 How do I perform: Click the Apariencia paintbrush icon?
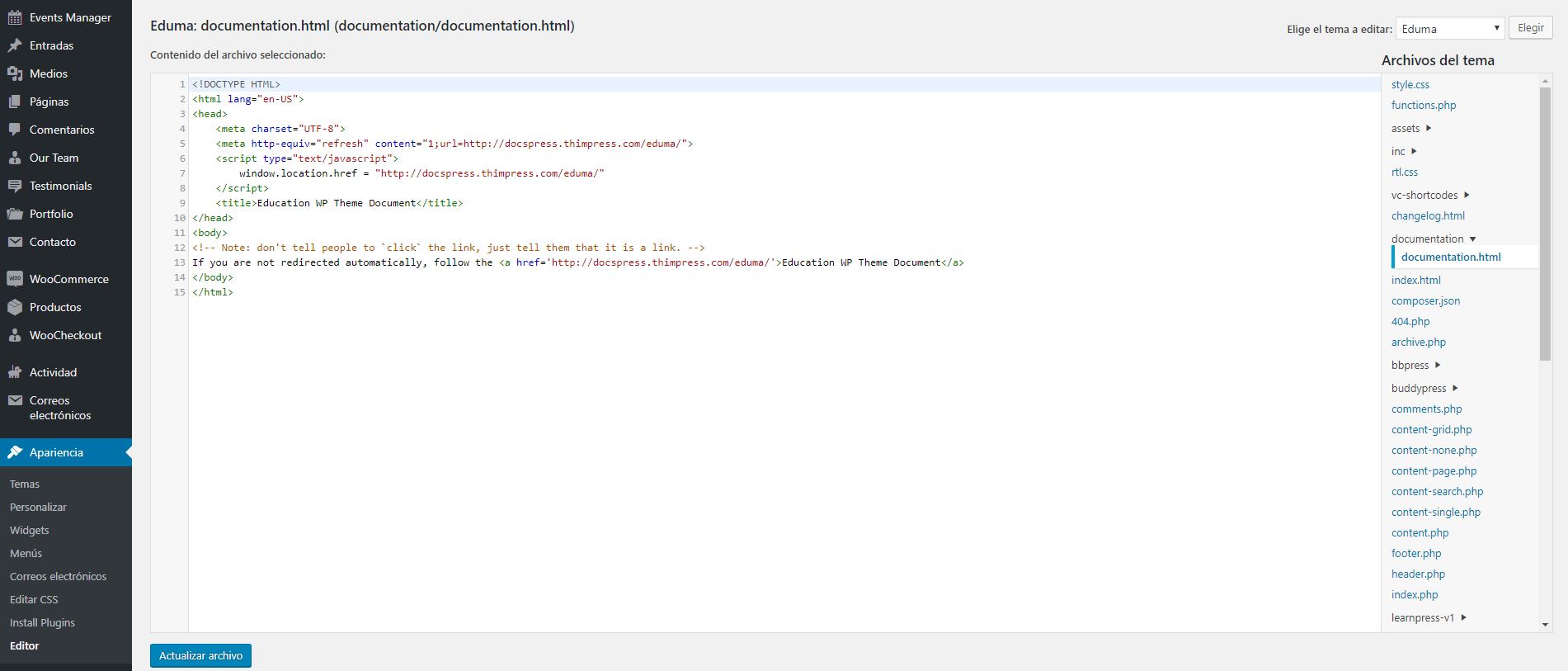(x=15, y=452)
